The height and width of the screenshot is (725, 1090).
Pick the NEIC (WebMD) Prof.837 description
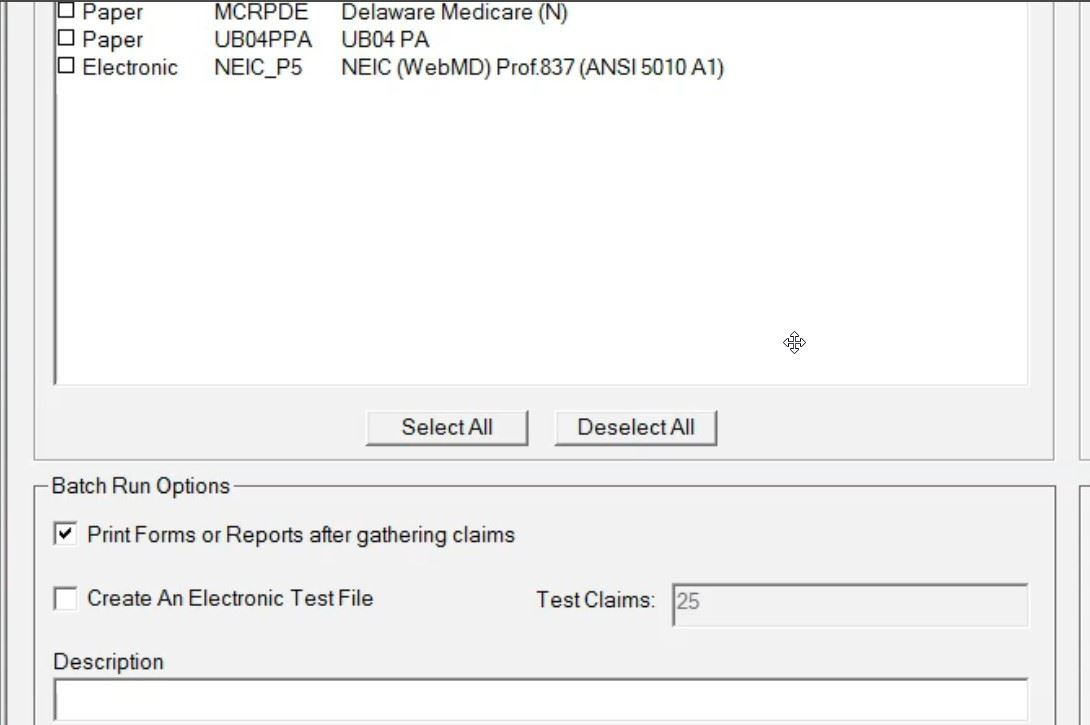pyautogui.click(x=532, y=68)
